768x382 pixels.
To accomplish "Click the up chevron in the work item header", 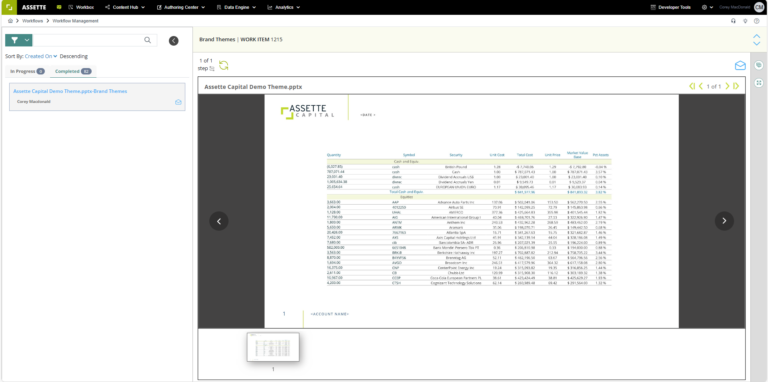I will click(x=756, y=36).
